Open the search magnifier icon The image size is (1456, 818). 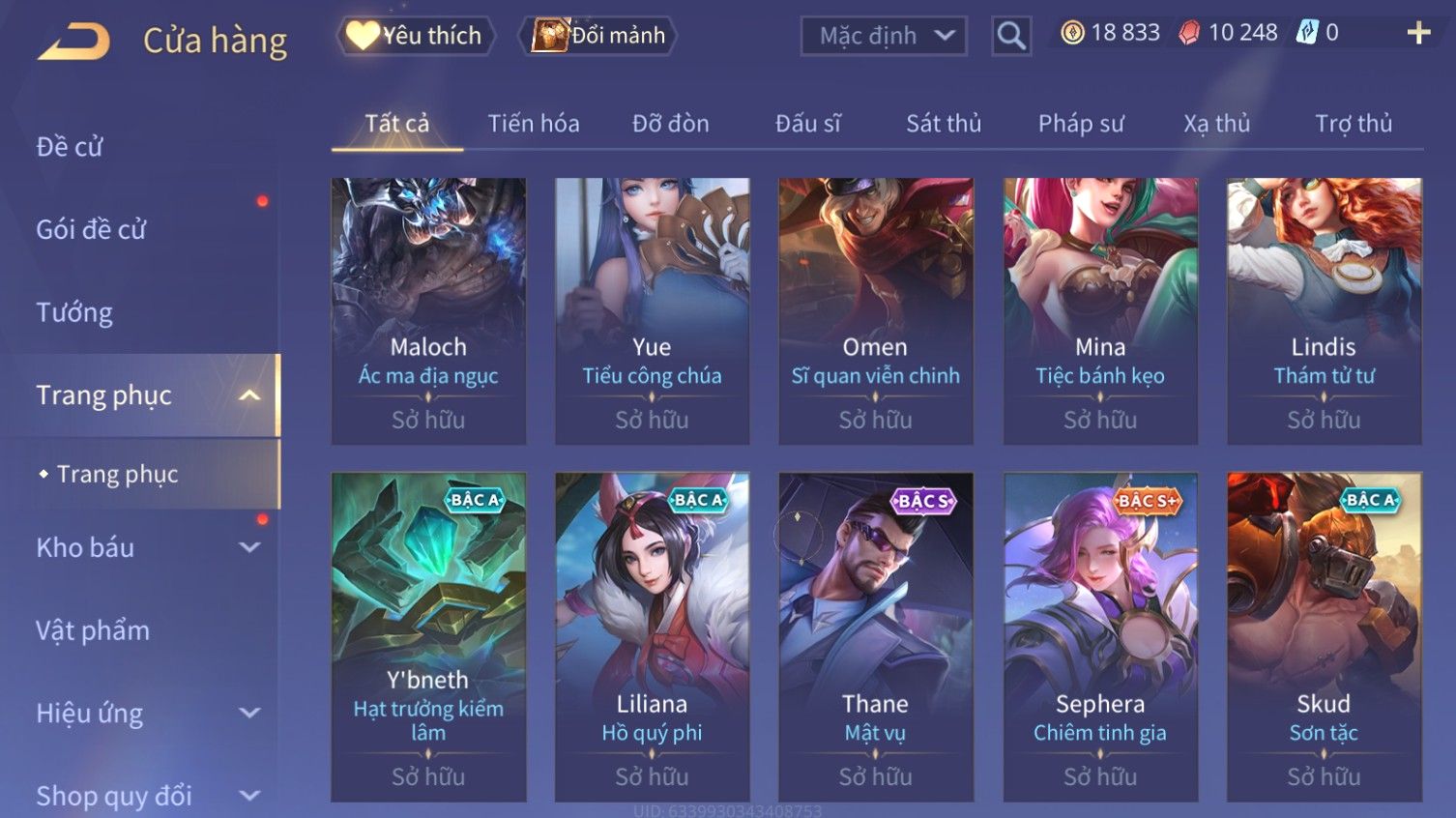pyautogui.click(x=1011, y=36)
